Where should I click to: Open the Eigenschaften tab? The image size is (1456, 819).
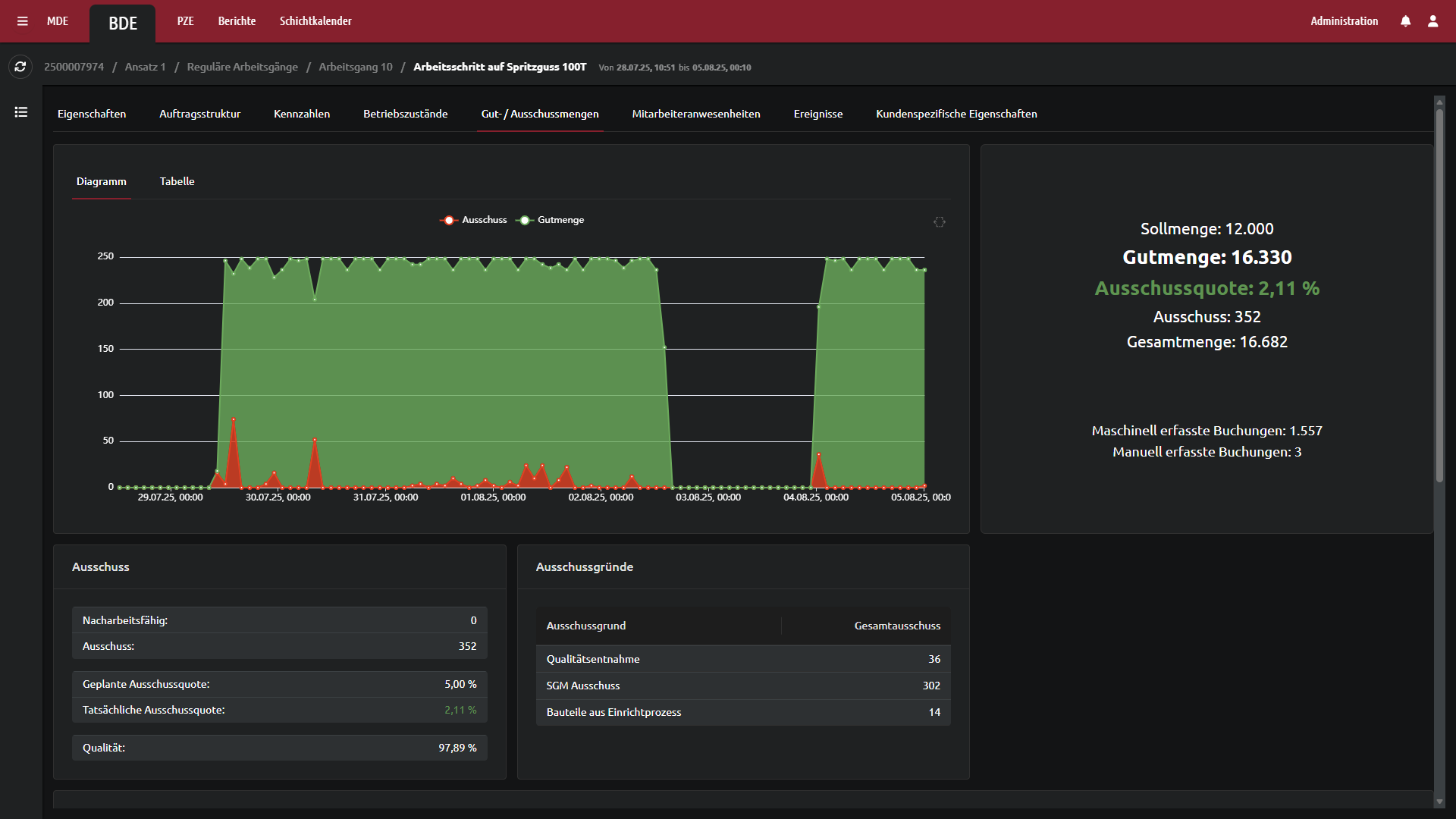92,114
